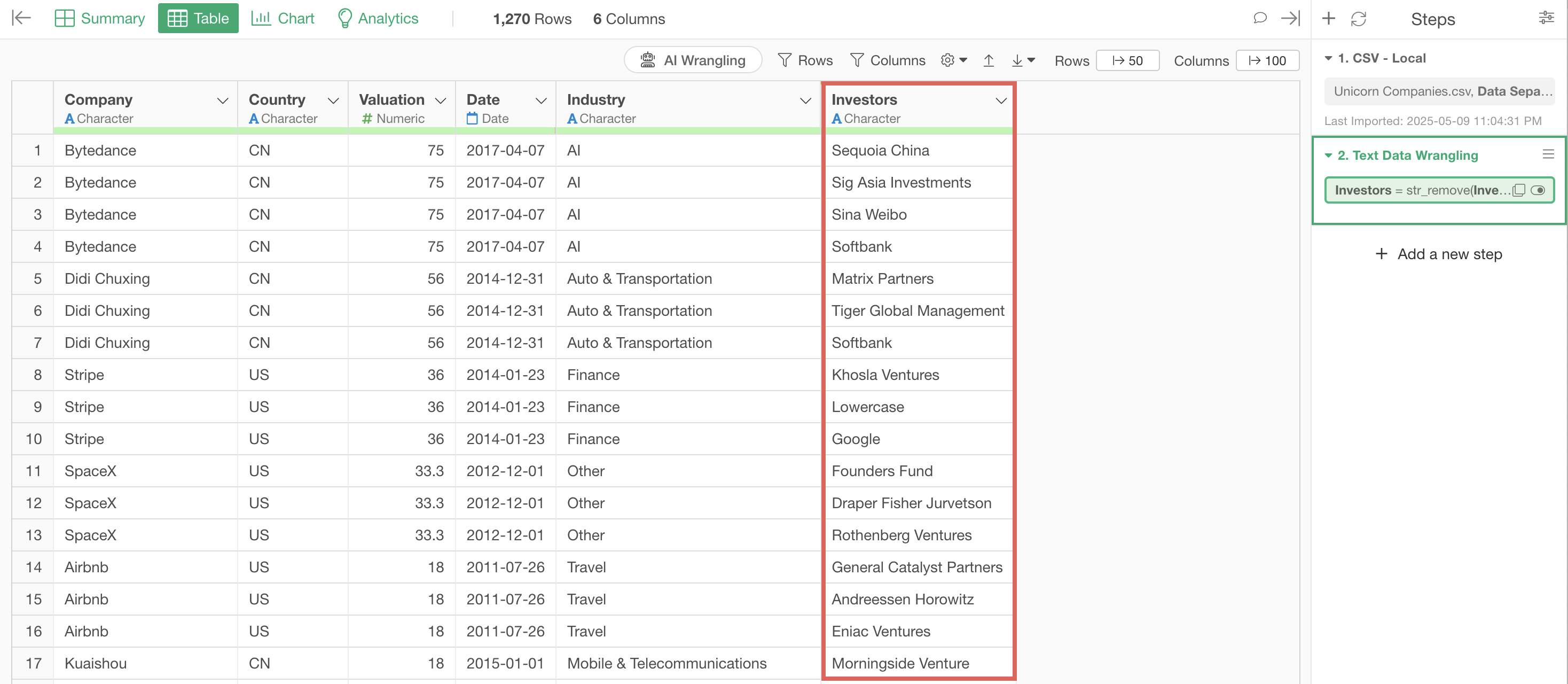Viewport: 1568px width, 684px height.
Task: Open the Summary view
Action: click(x=100, y=18)
